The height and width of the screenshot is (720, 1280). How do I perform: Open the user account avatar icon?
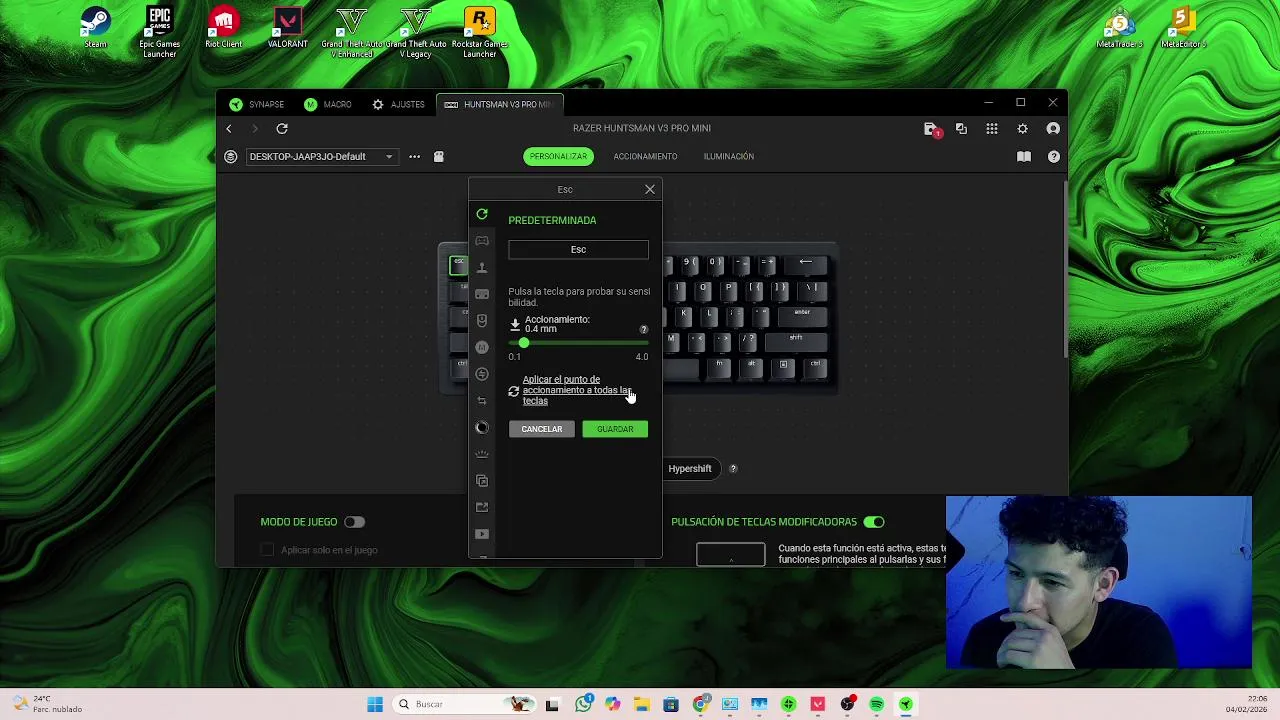1053,128
